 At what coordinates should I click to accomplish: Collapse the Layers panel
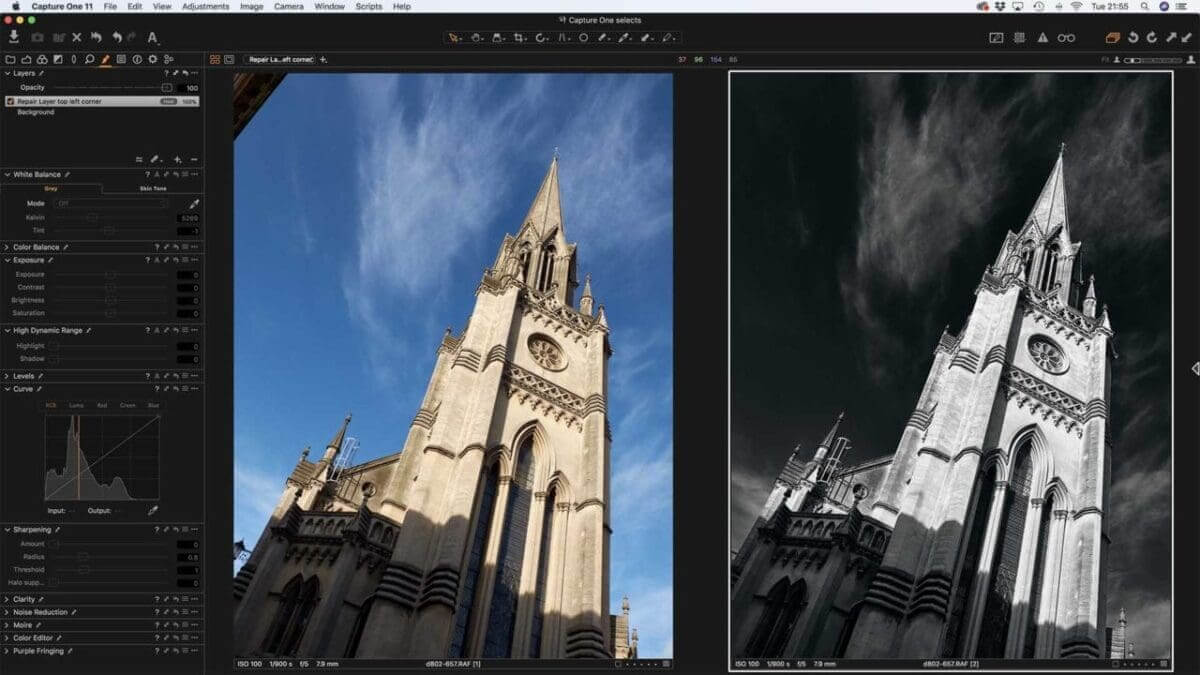pos(7,73)
